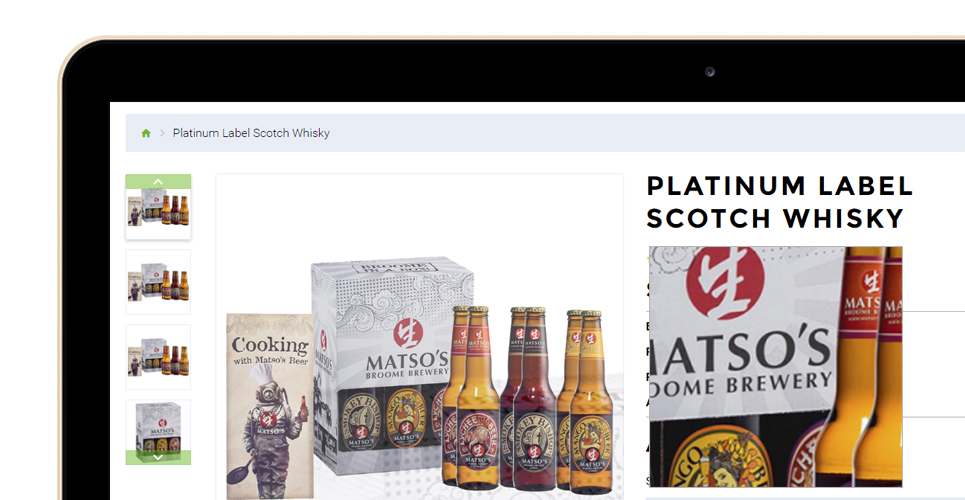
Task: Click the main Matso's product image
Action: pos(419,337)
